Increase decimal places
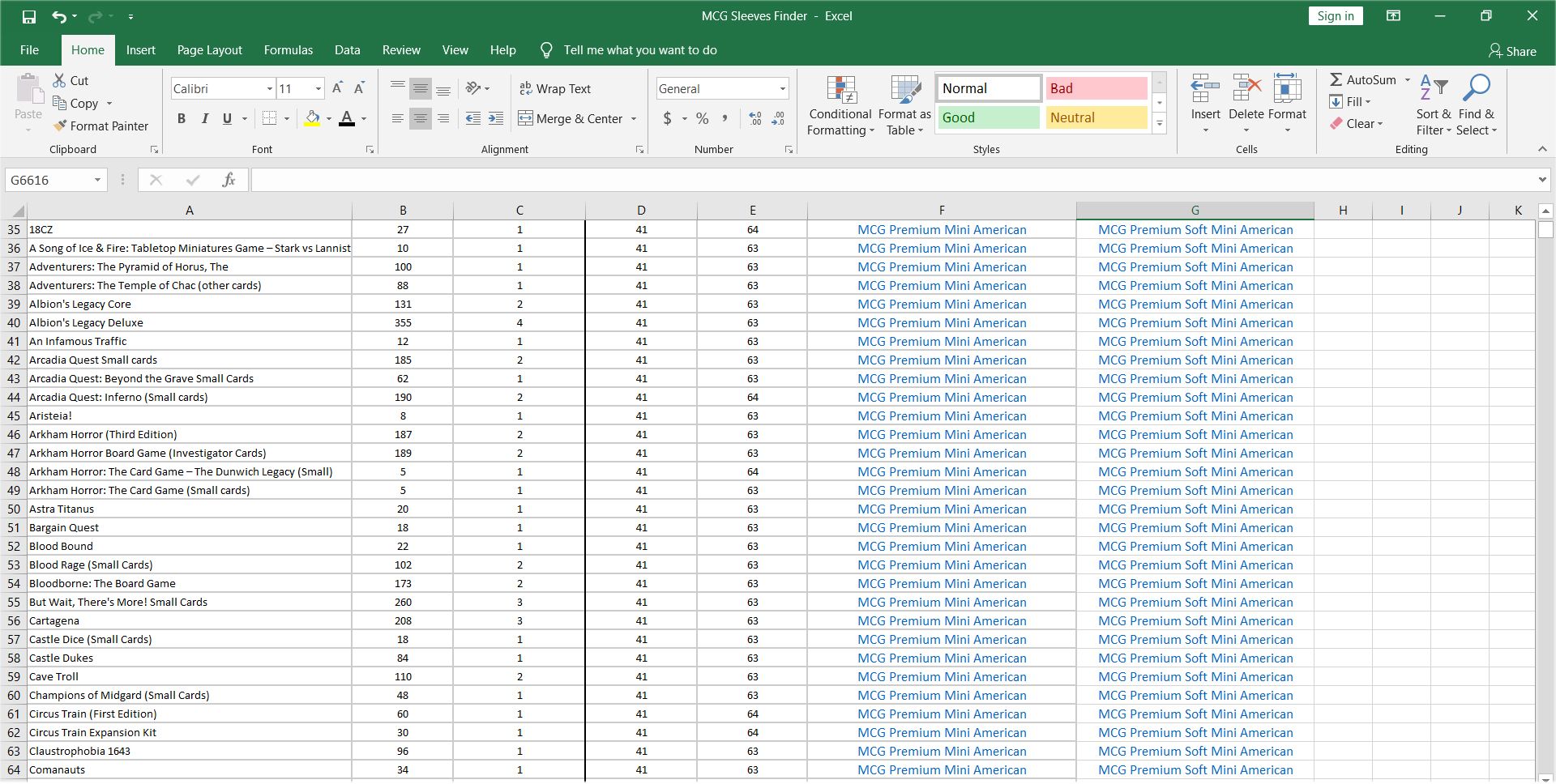The image size is (1556, 784). click(x=755, y=118)
